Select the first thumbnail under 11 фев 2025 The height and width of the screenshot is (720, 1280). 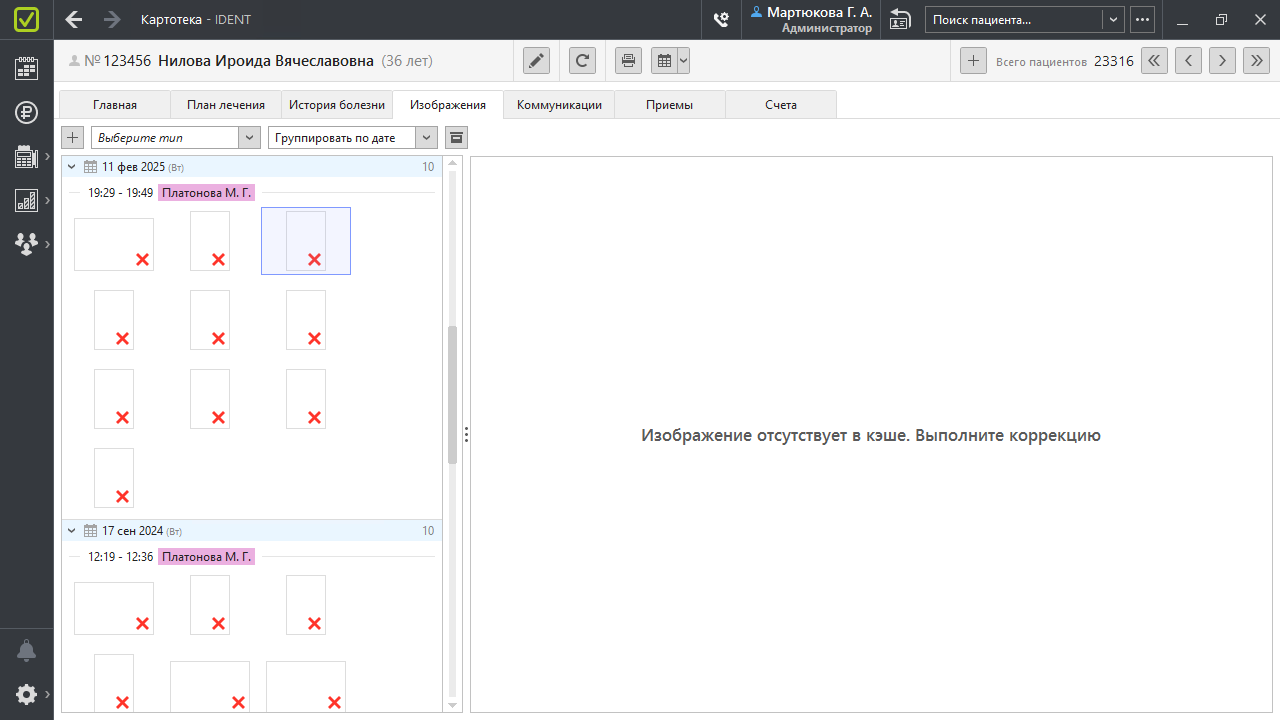pos(113,244)
